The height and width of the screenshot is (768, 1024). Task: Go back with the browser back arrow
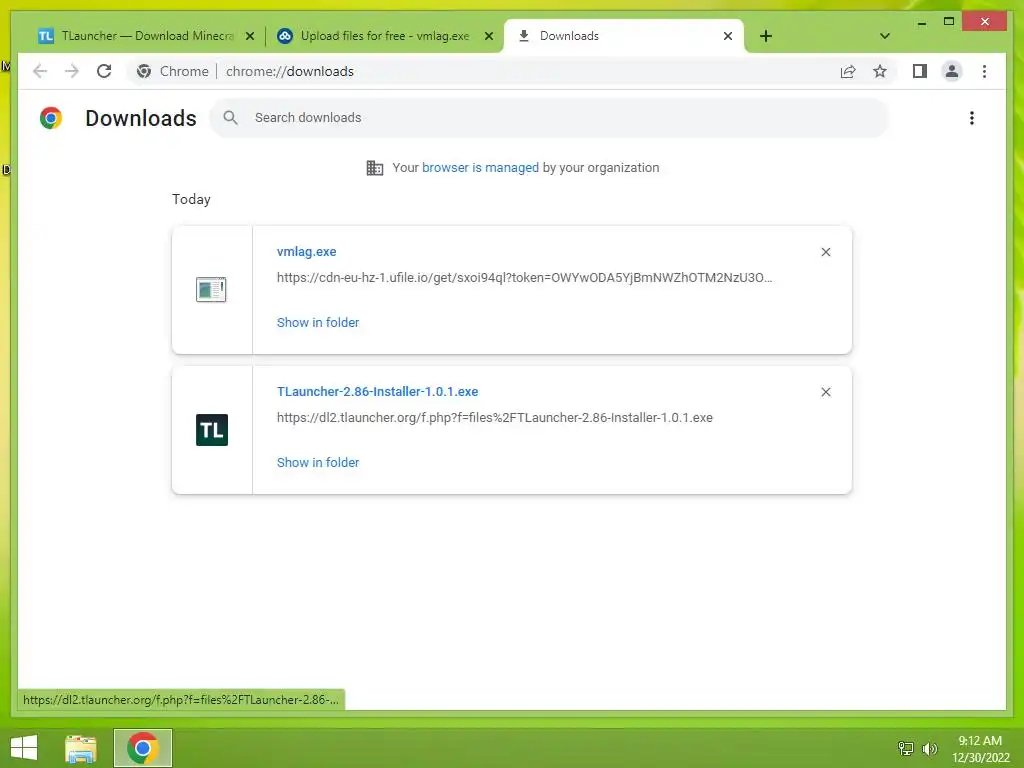click(40, 71)
